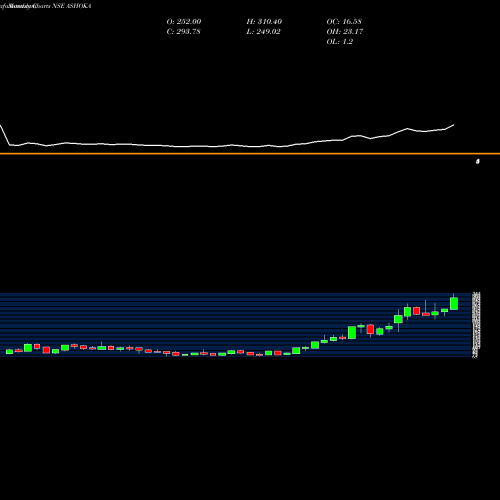
Task: Click the white indicator line's rightmost end
Action: coord(453,125)
